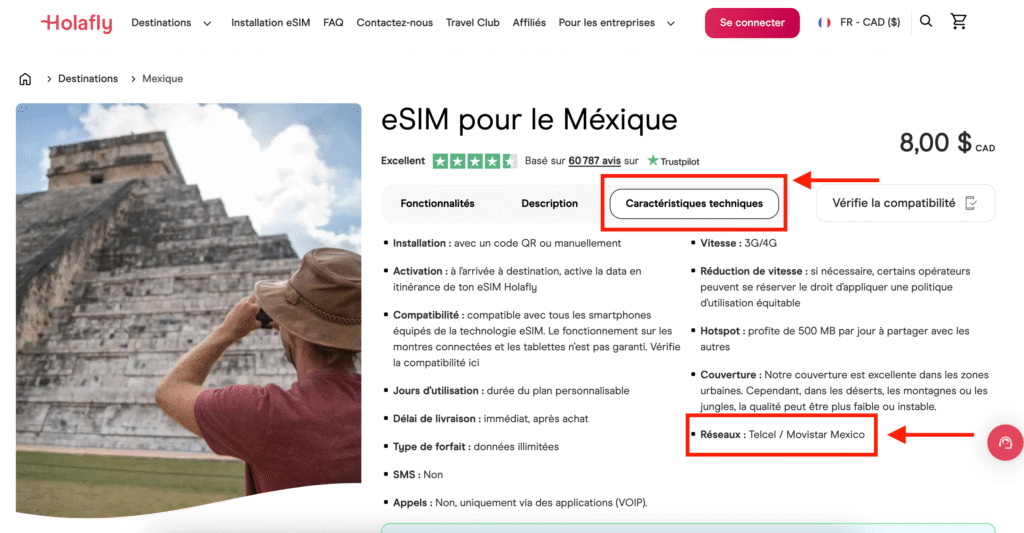Open the FR - CAD ($) language selector
Image resolution: width=1024 pixels, height=533 pixels.
tap(869, 23)
